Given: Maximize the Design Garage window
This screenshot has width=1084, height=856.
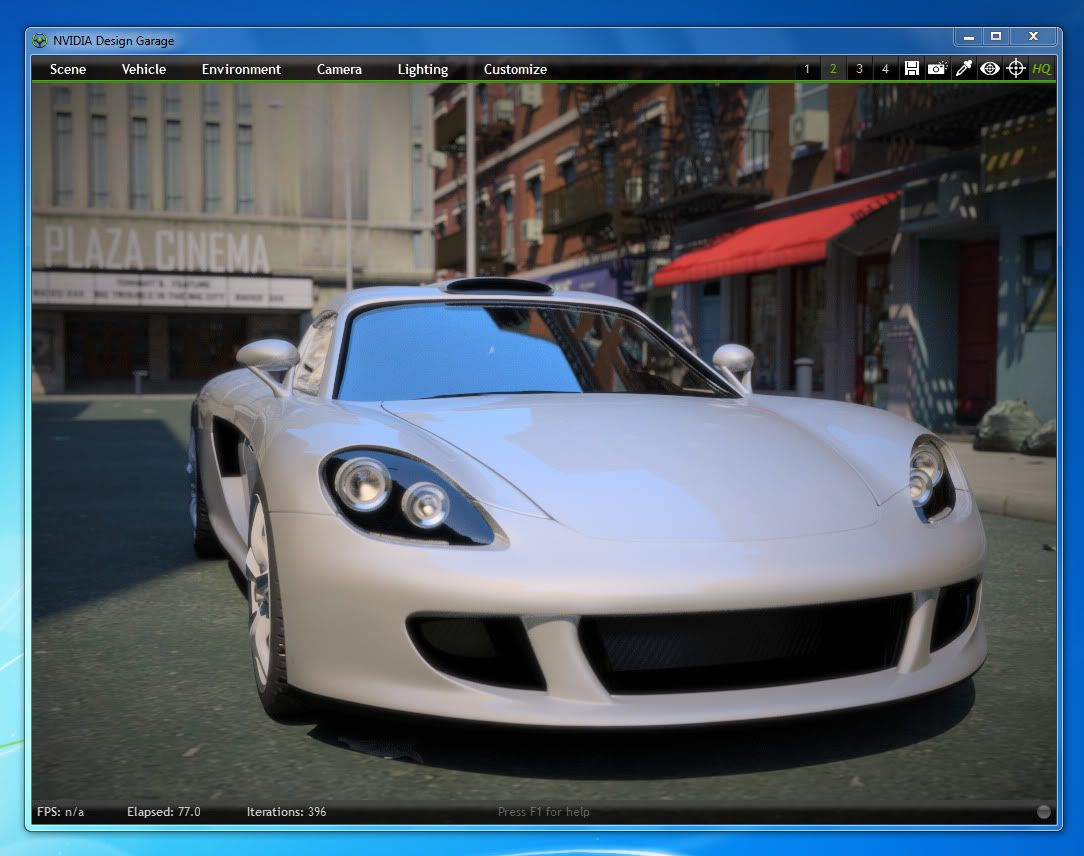Looking at the screenshot, I should (x=996, y=37).
